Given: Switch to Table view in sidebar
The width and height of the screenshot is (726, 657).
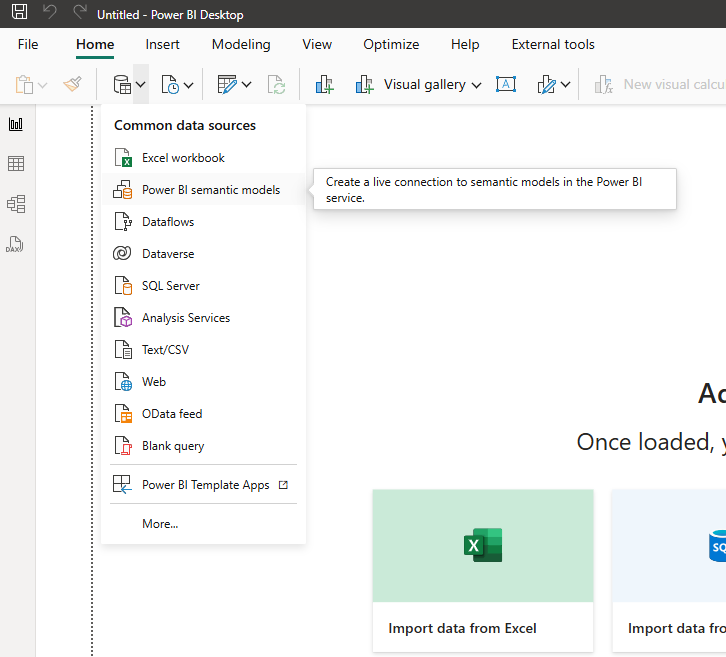Looking at the screenshot, I should click(x=16, y=163).
